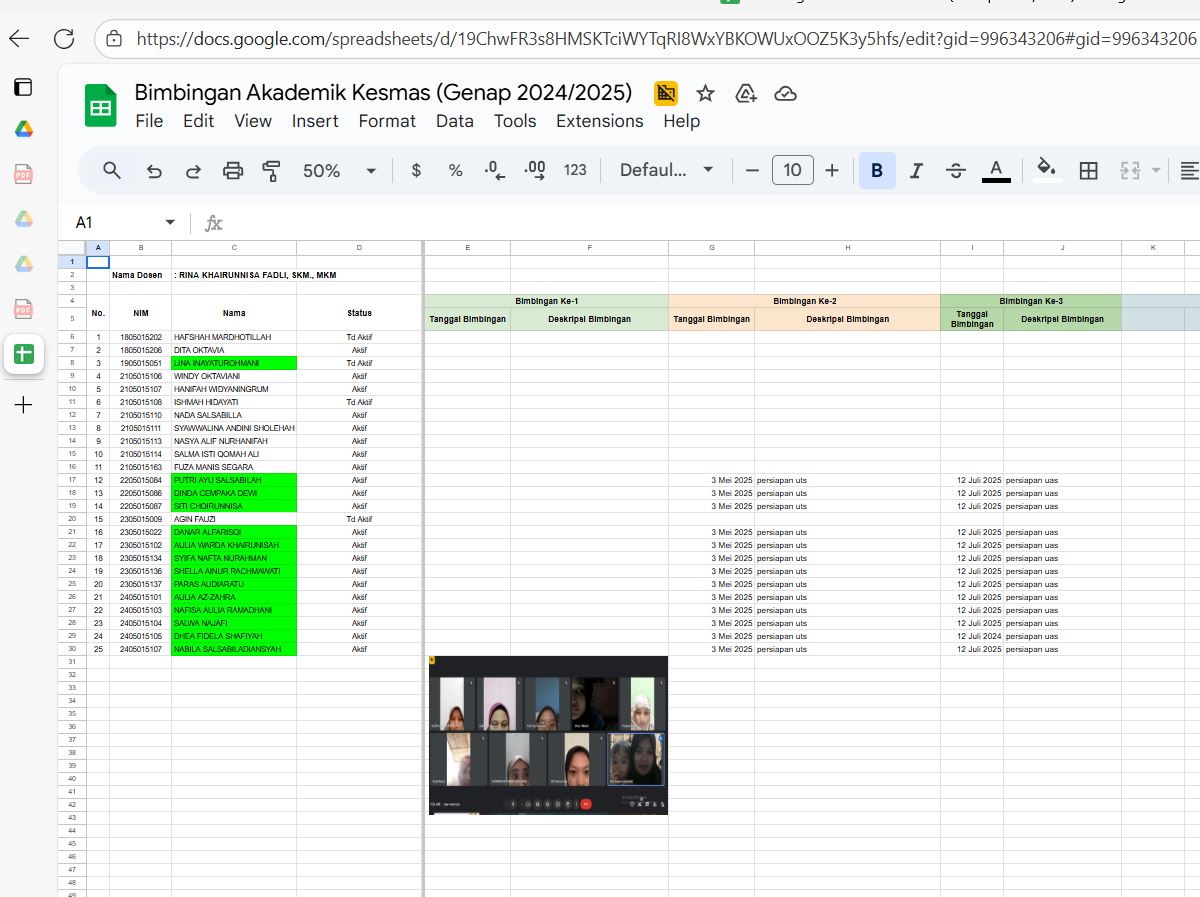Click the Borders grid icon
The width and height of the screenshot is (1200, 897).
1089,171
